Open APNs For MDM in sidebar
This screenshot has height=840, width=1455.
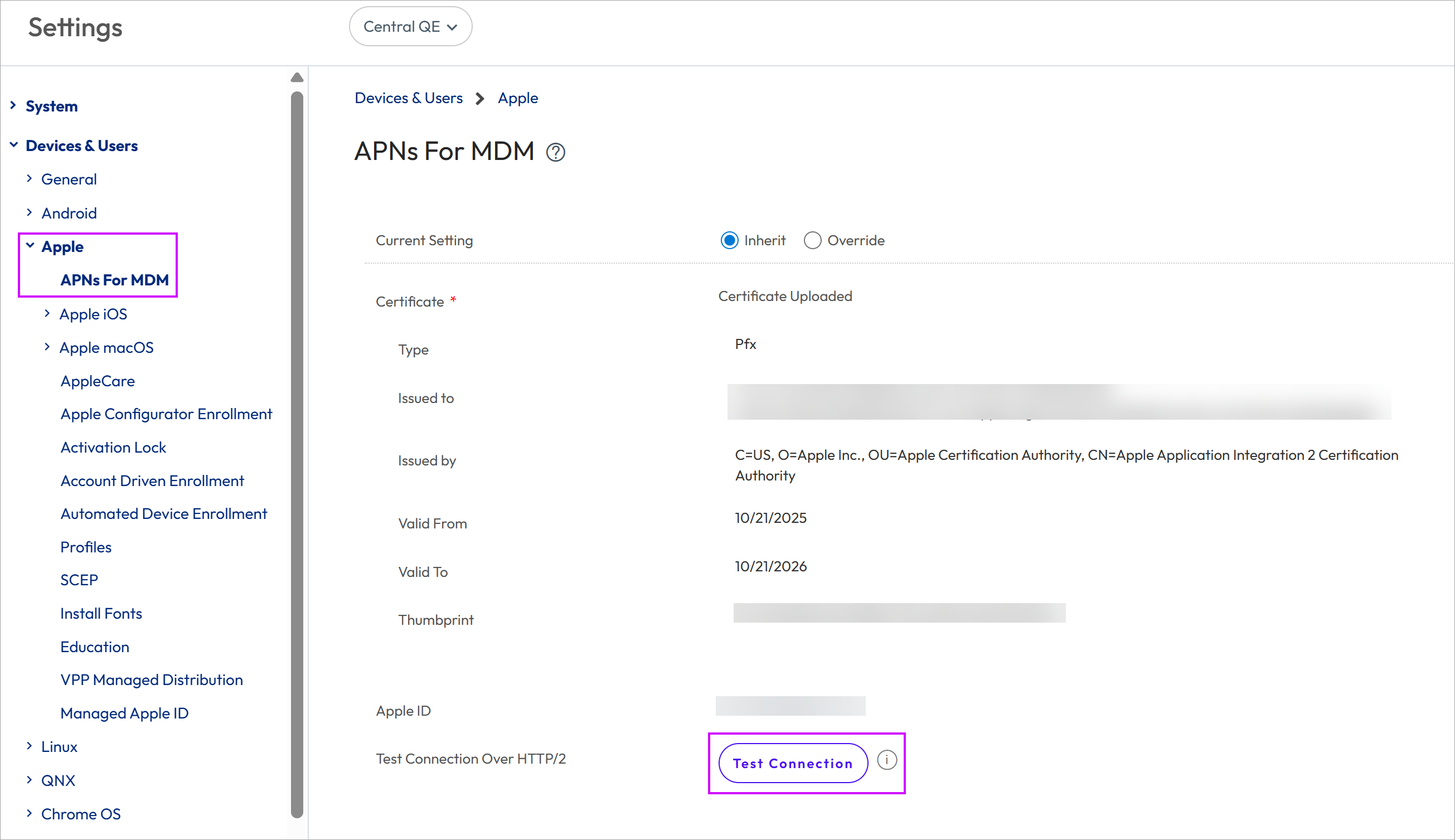pos(115,280)
